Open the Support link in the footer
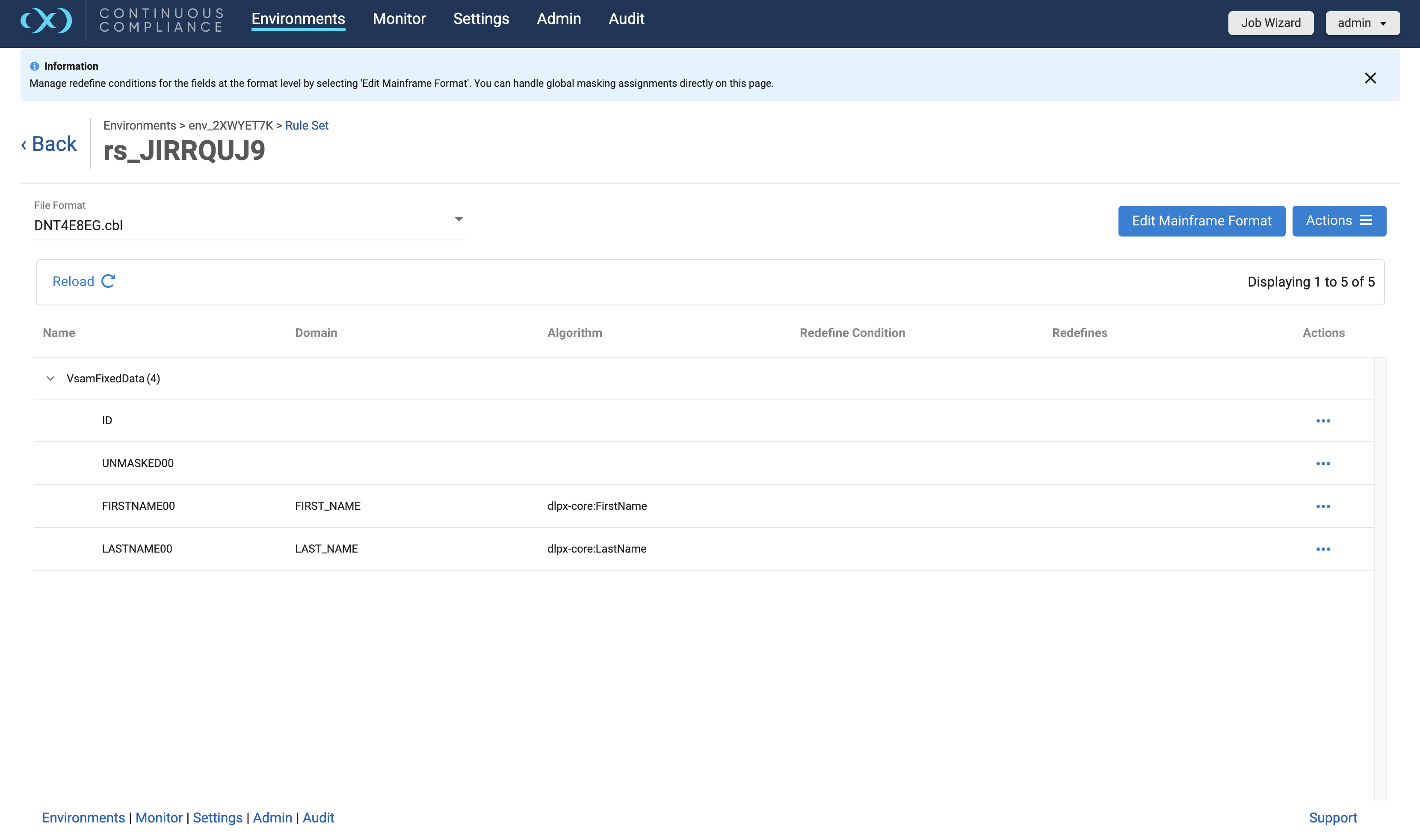 point(1332,817)
